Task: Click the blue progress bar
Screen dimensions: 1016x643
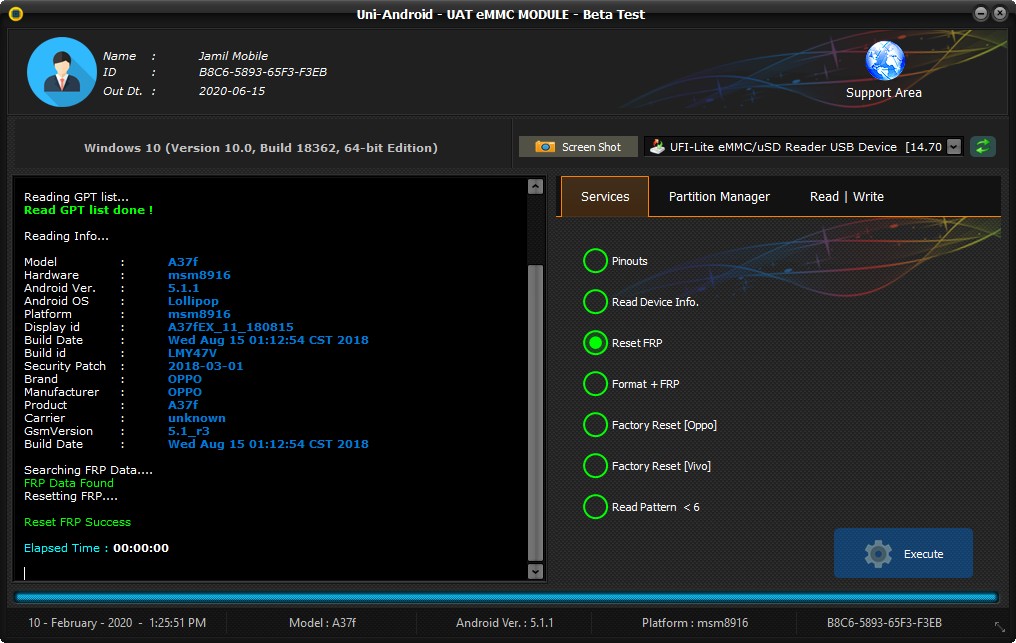Action: point(507,597)
